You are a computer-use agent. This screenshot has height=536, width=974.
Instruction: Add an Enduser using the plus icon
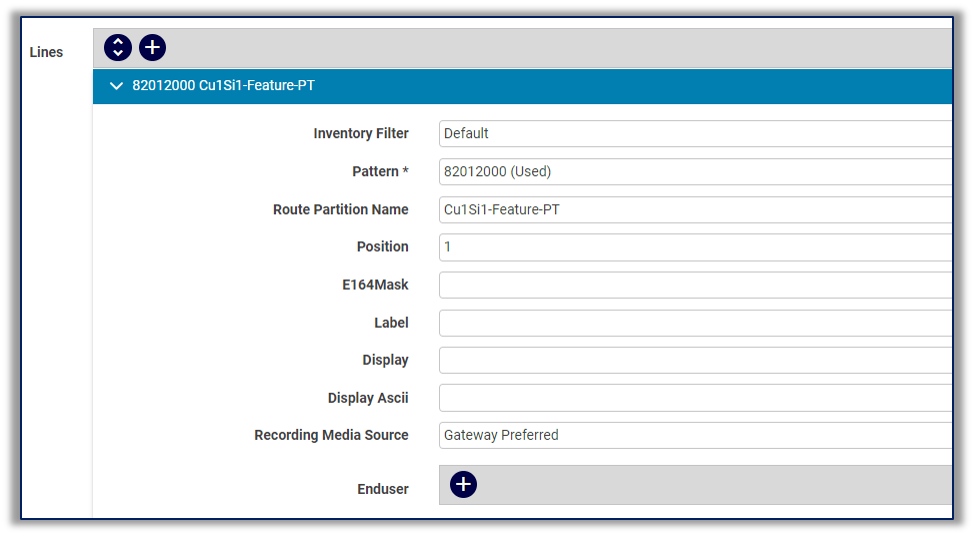click(x=463, y=485)
